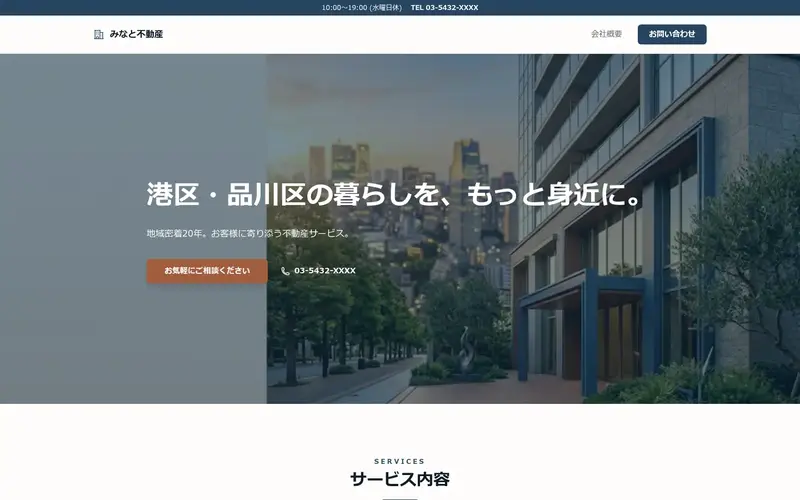Click the お問い合わせ button in header
Screen dimensions: 800x500
[x=672, y=34]
